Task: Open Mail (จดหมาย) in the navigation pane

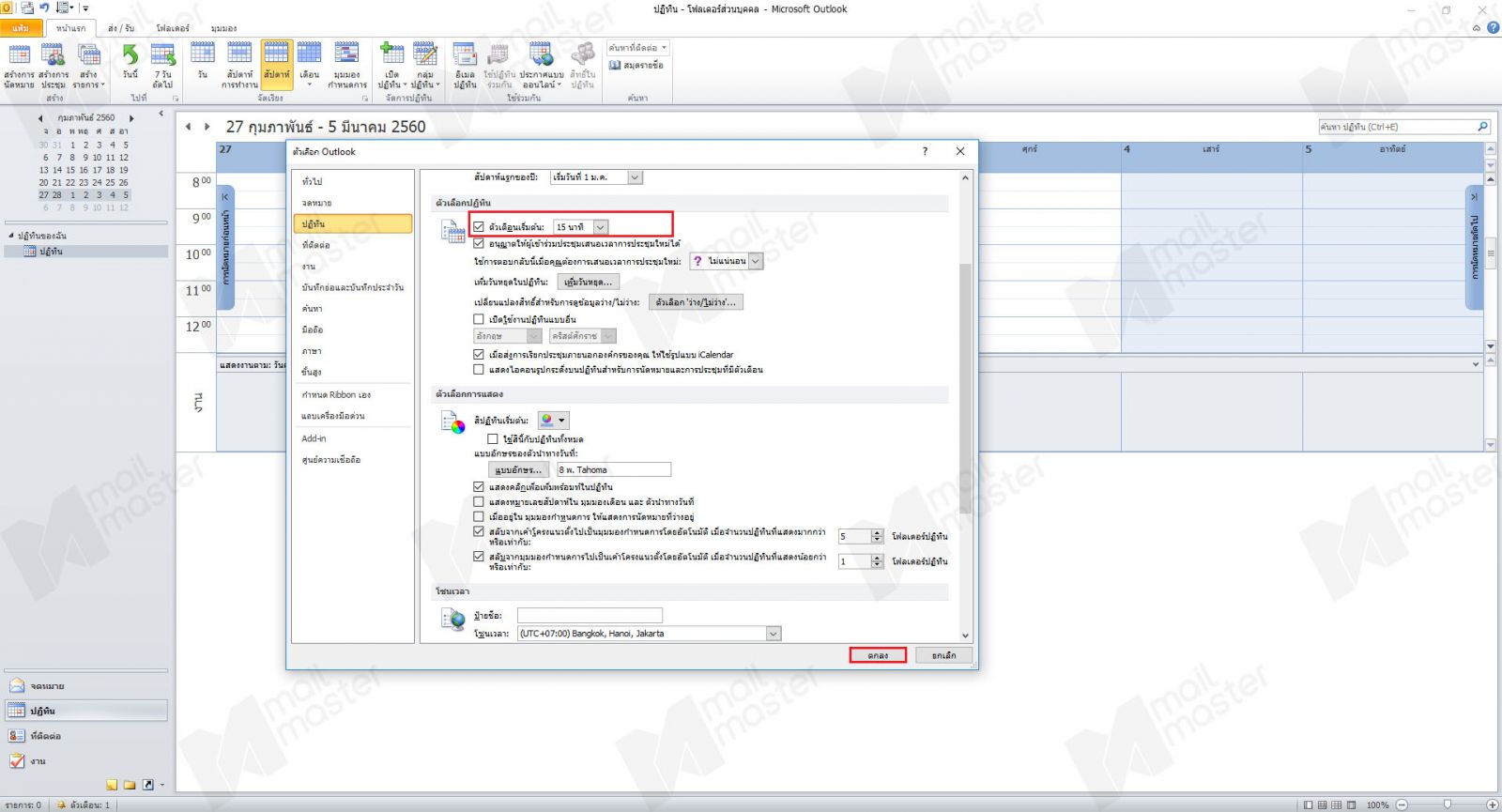Action: tap(86, 686)
